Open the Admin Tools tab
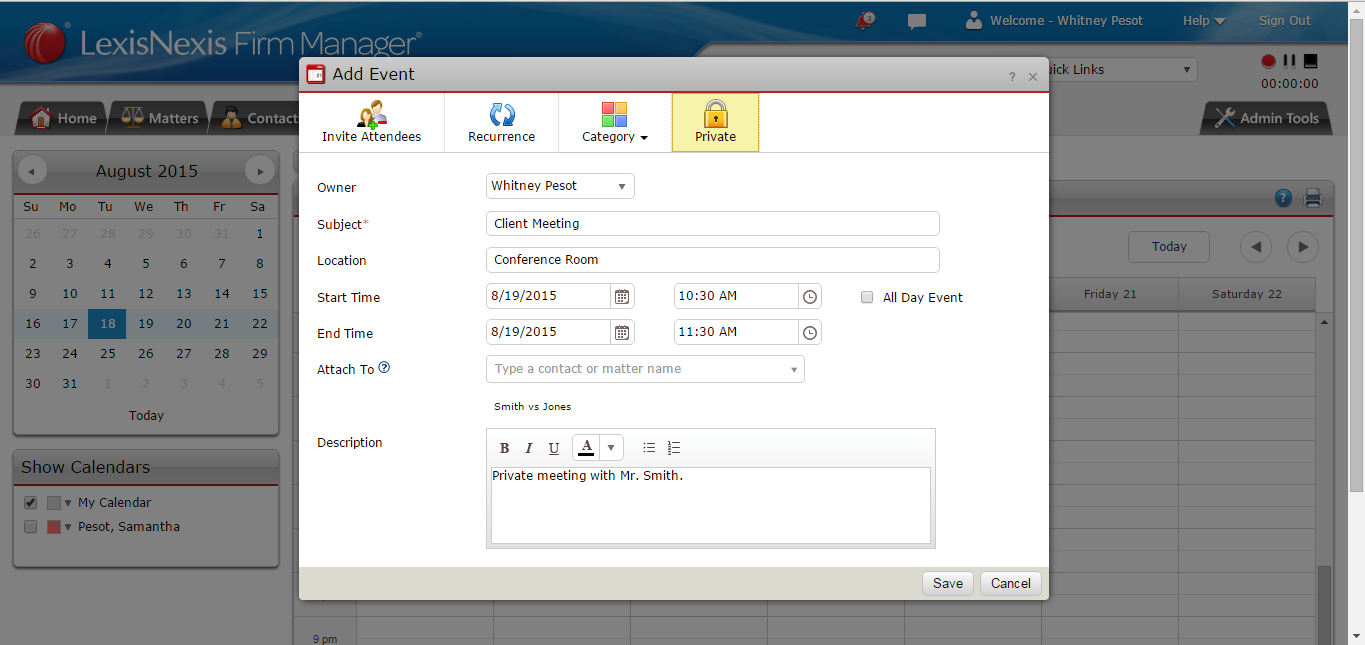 (1267, 118)
